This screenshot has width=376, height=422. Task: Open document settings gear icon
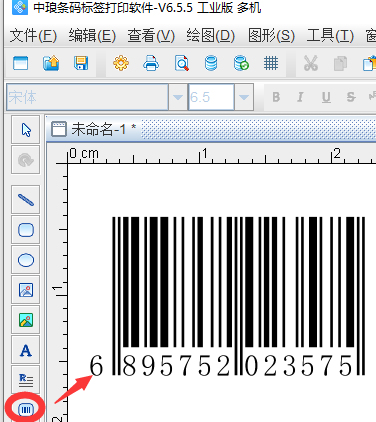(x=121, y=63)
